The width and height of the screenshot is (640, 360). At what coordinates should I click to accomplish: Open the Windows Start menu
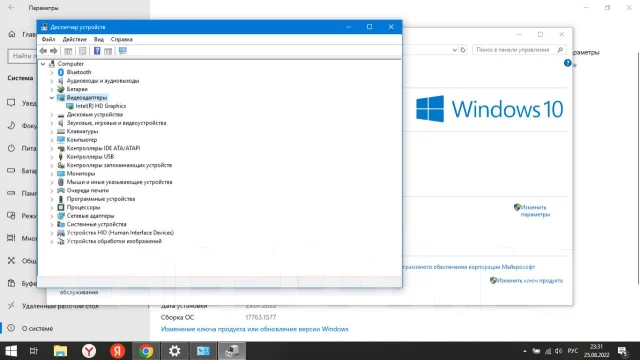[11, 351]
